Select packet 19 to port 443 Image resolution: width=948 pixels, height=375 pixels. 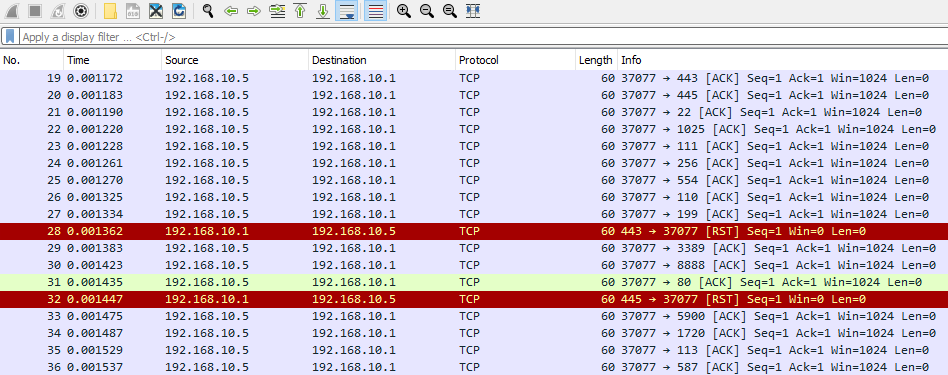pos(474,78)
